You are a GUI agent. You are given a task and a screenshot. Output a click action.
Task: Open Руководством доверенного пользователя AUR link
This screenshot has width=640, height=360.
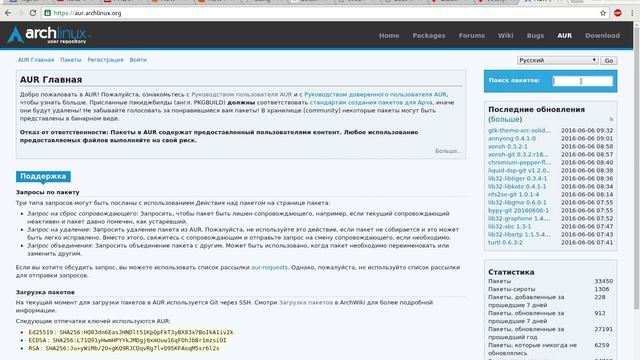tap(375, 94)
